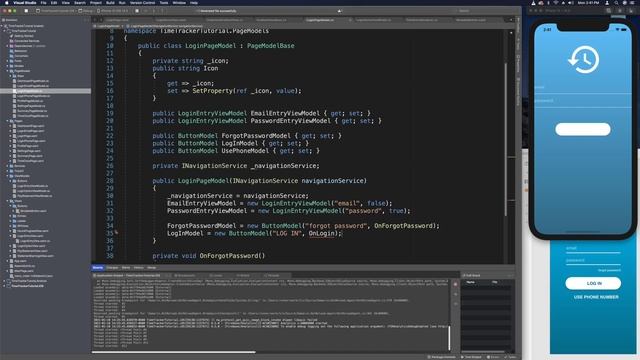Open the Tools menu
The width and height of the screenshot is (640, 360).
(164, 2)
